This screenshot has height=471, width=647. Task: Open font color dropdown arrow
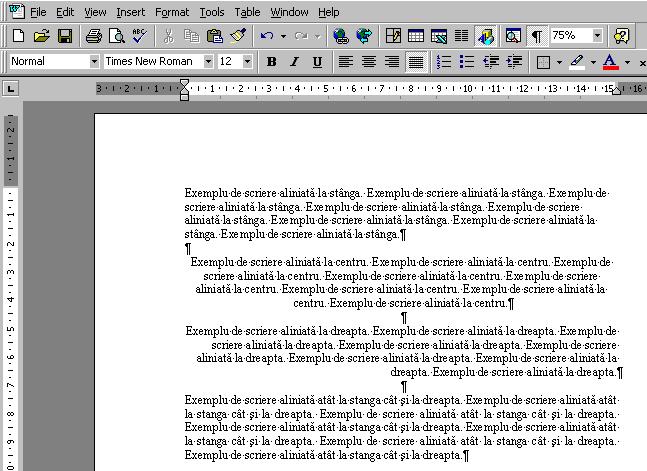pyautogui.click(x=627, y=62)
